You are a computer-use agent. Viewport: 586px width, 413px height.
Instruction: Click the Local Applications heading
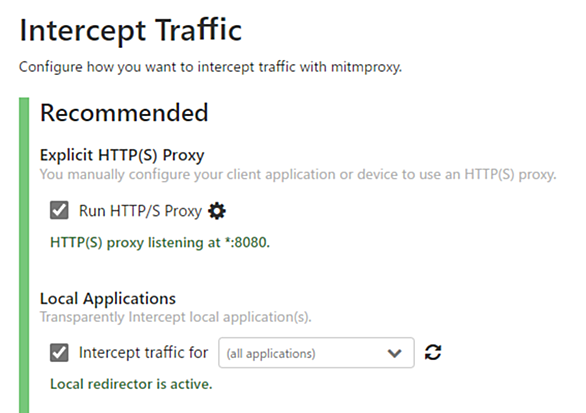coord(108,299)
